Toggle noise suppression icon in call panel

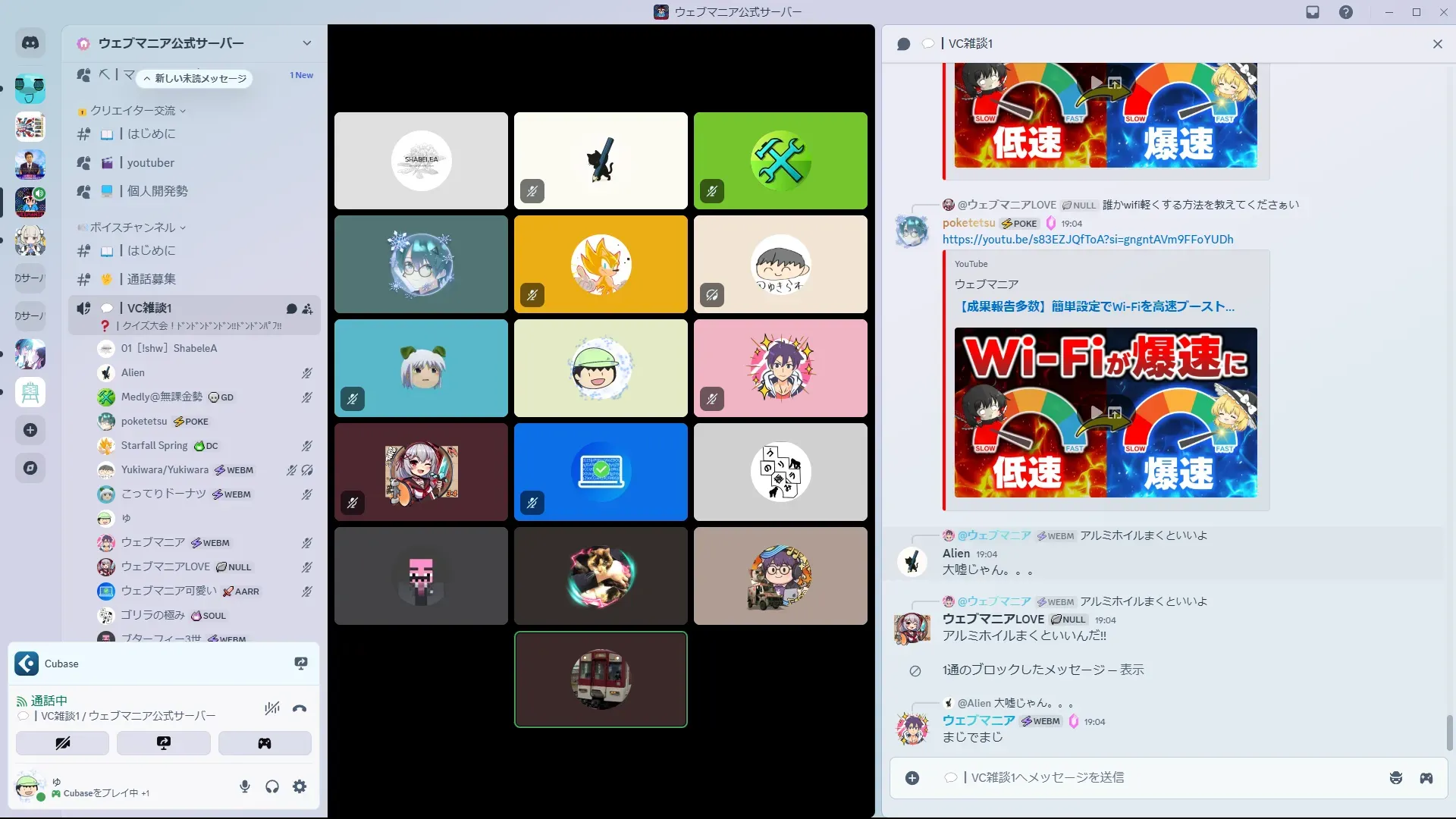271,709
